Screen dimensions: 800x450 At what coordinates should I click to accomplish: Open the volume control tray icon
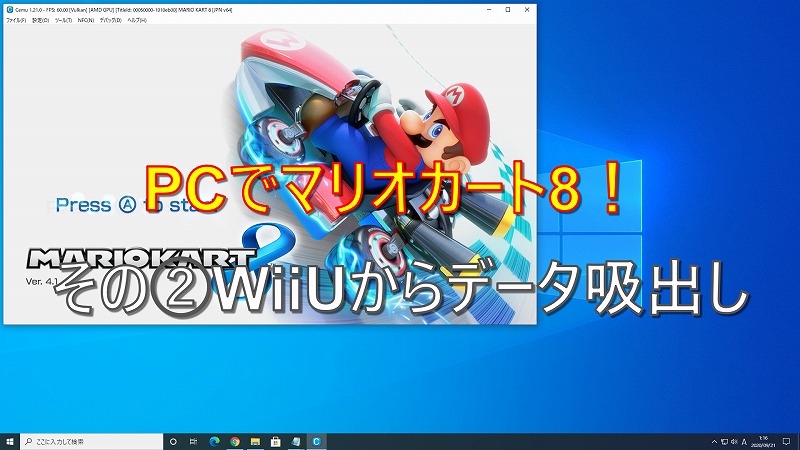coord(734,442)
